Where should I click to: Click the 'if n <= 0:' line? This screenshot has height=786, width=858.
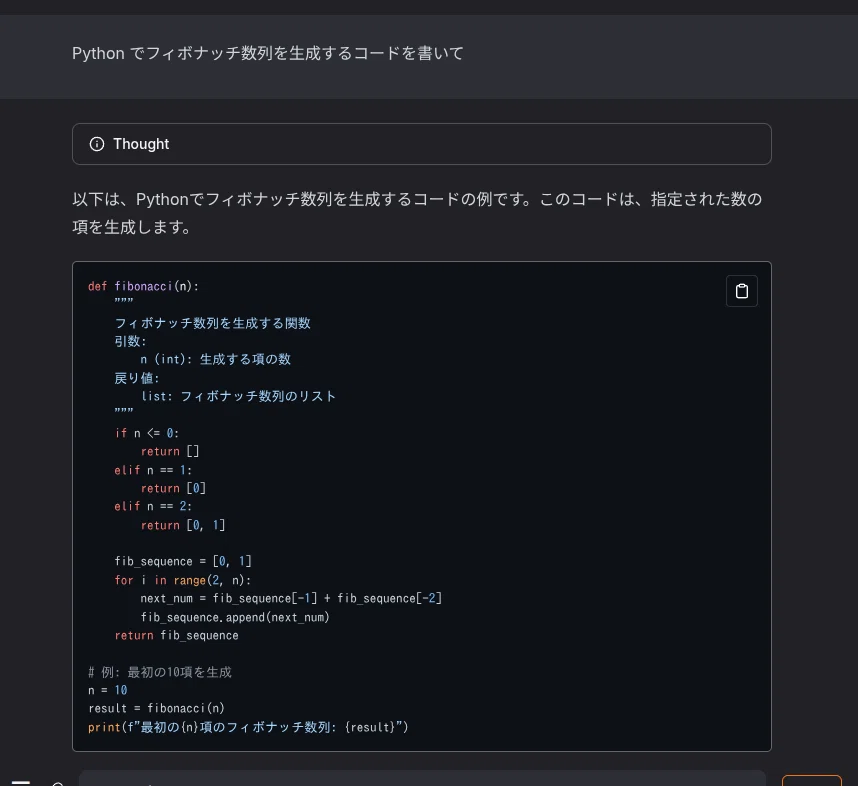tap(147, 433)
